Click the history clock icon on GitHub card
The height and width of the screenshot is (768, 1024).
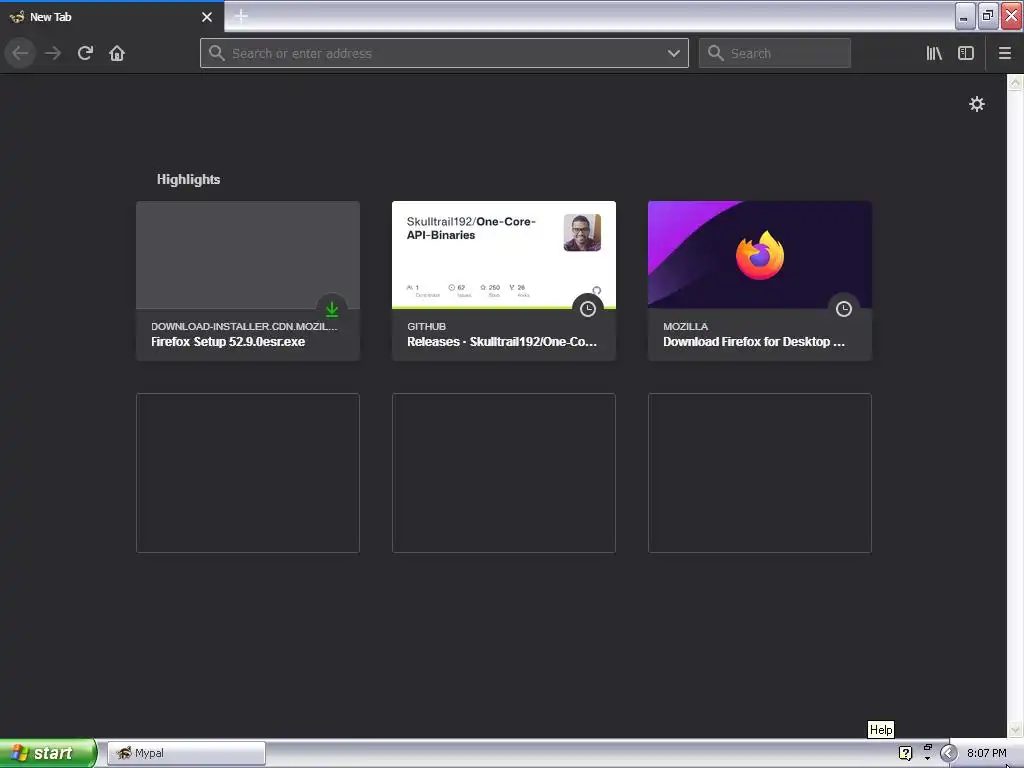click(x=588, y=309)
